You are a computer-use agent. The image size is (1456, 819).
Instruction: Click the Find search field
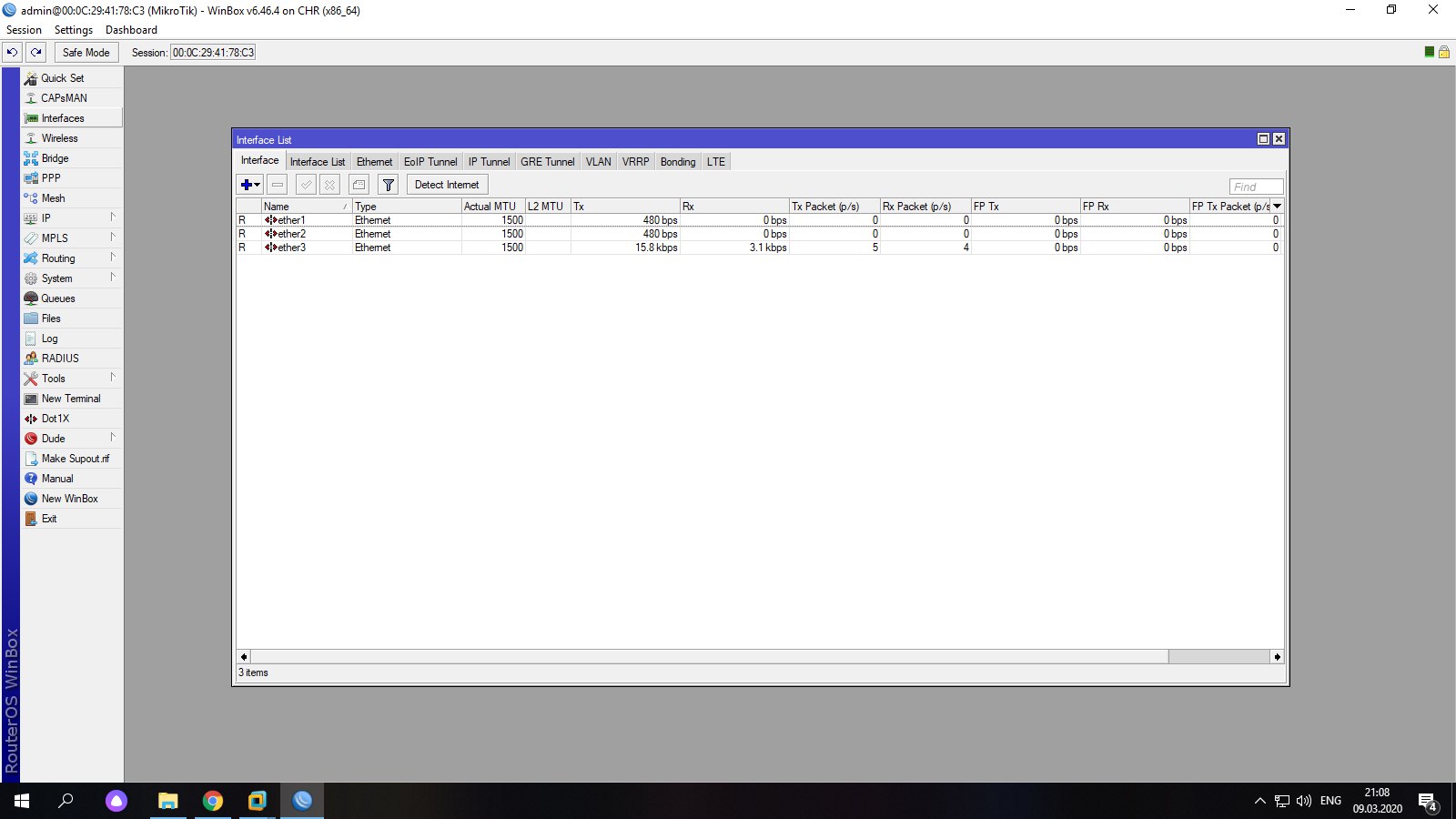(1256, 187)
